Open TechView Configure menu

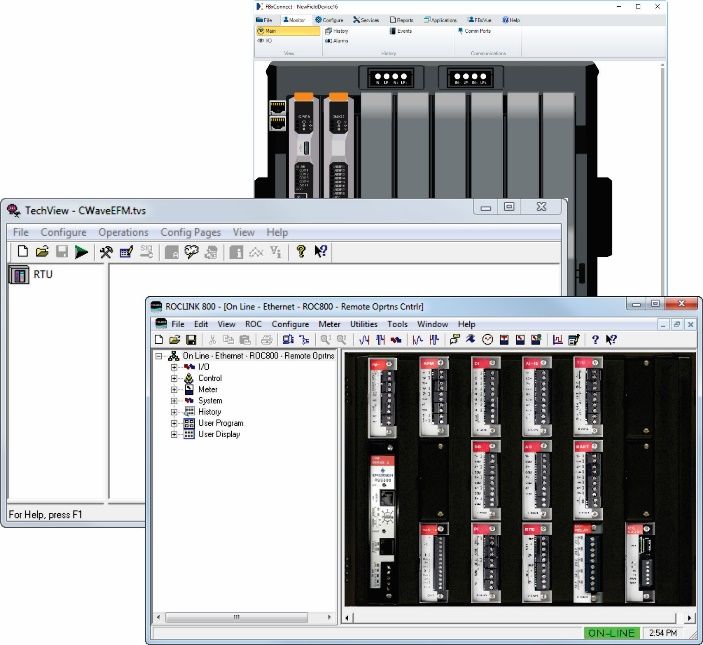point(63,232)
